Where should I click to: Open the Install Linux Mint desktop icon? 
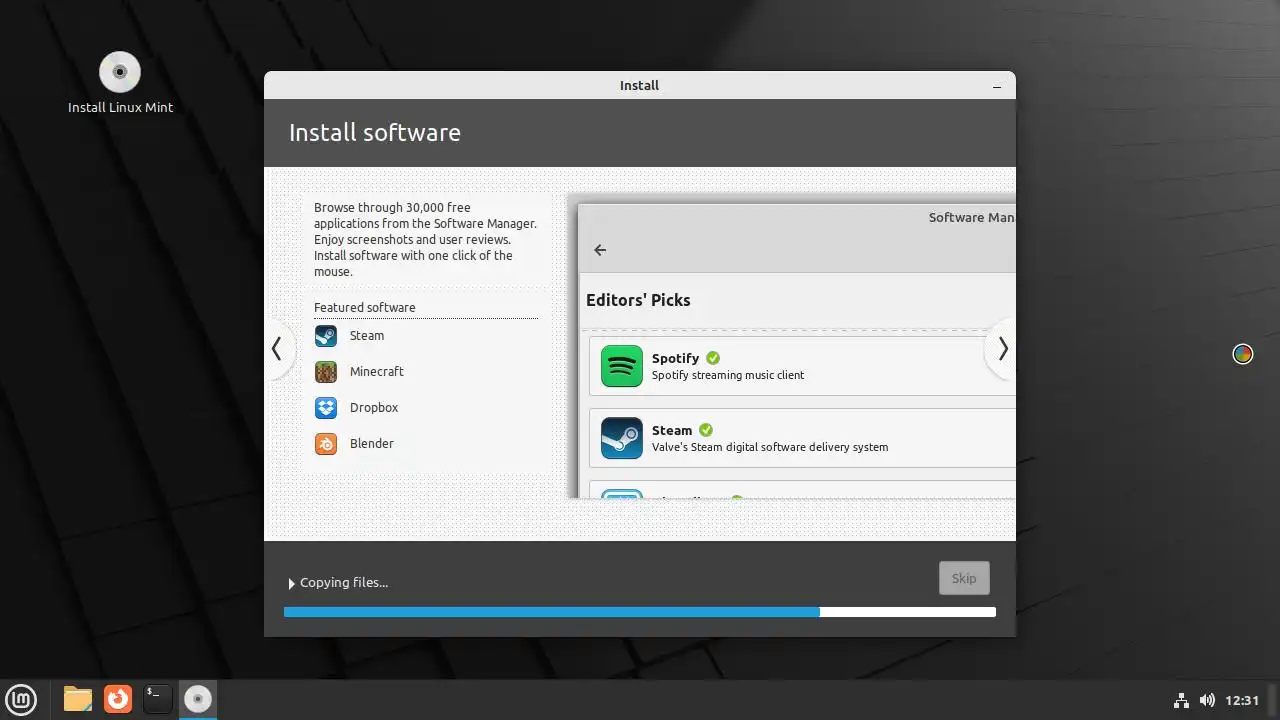tap(120, 72)
